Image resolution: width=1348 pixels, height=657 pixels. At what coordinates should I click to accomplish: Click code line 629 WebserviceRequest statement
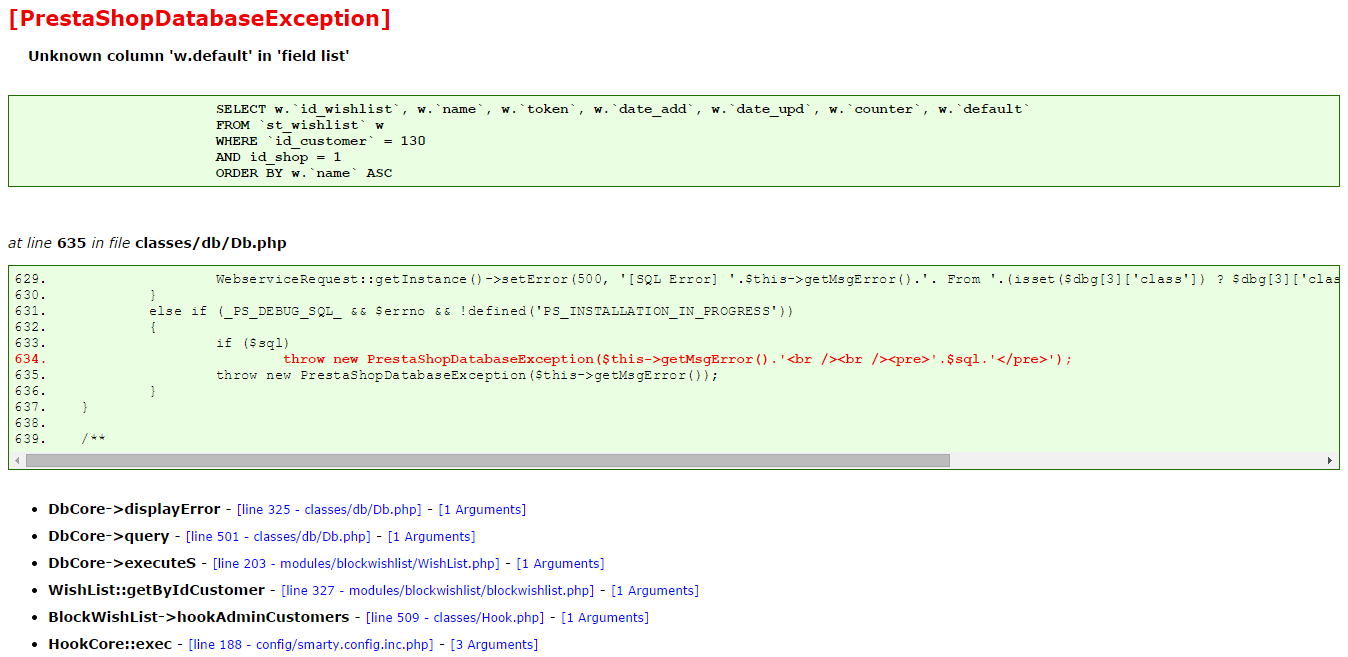pyautogui.click(x=777, y=279)
